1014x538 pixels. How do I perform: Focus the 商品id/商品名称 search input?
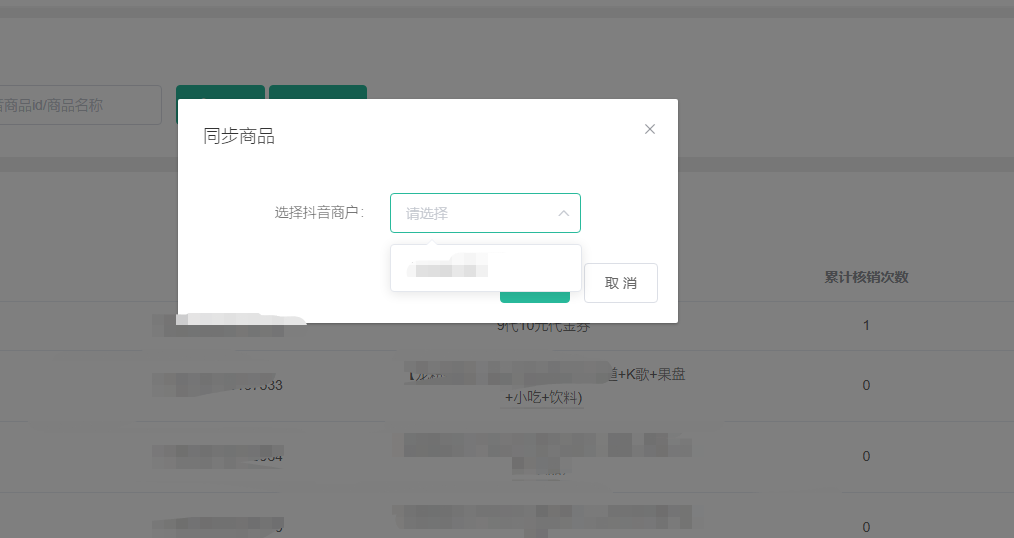pyautogui.click(x=80, y=105)
